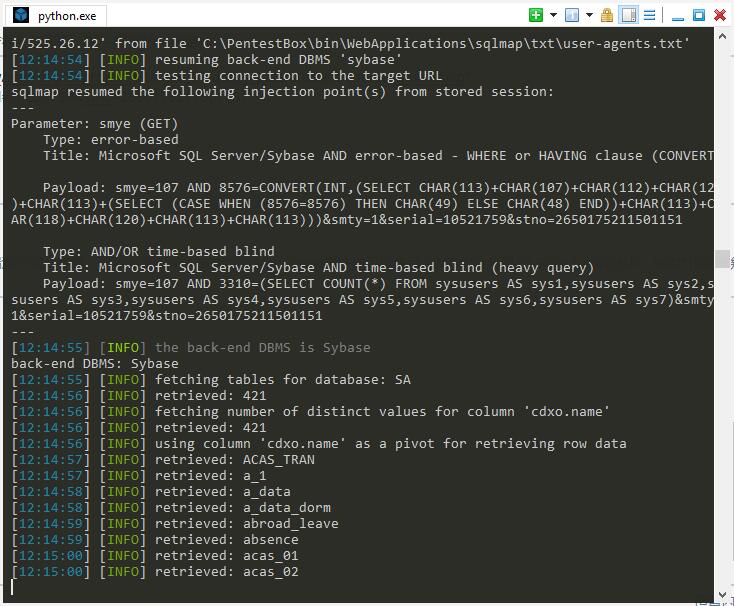This screenshot has width=734, height=606.
Task: Click the active console list icon
Action: [x=572, y=15]
